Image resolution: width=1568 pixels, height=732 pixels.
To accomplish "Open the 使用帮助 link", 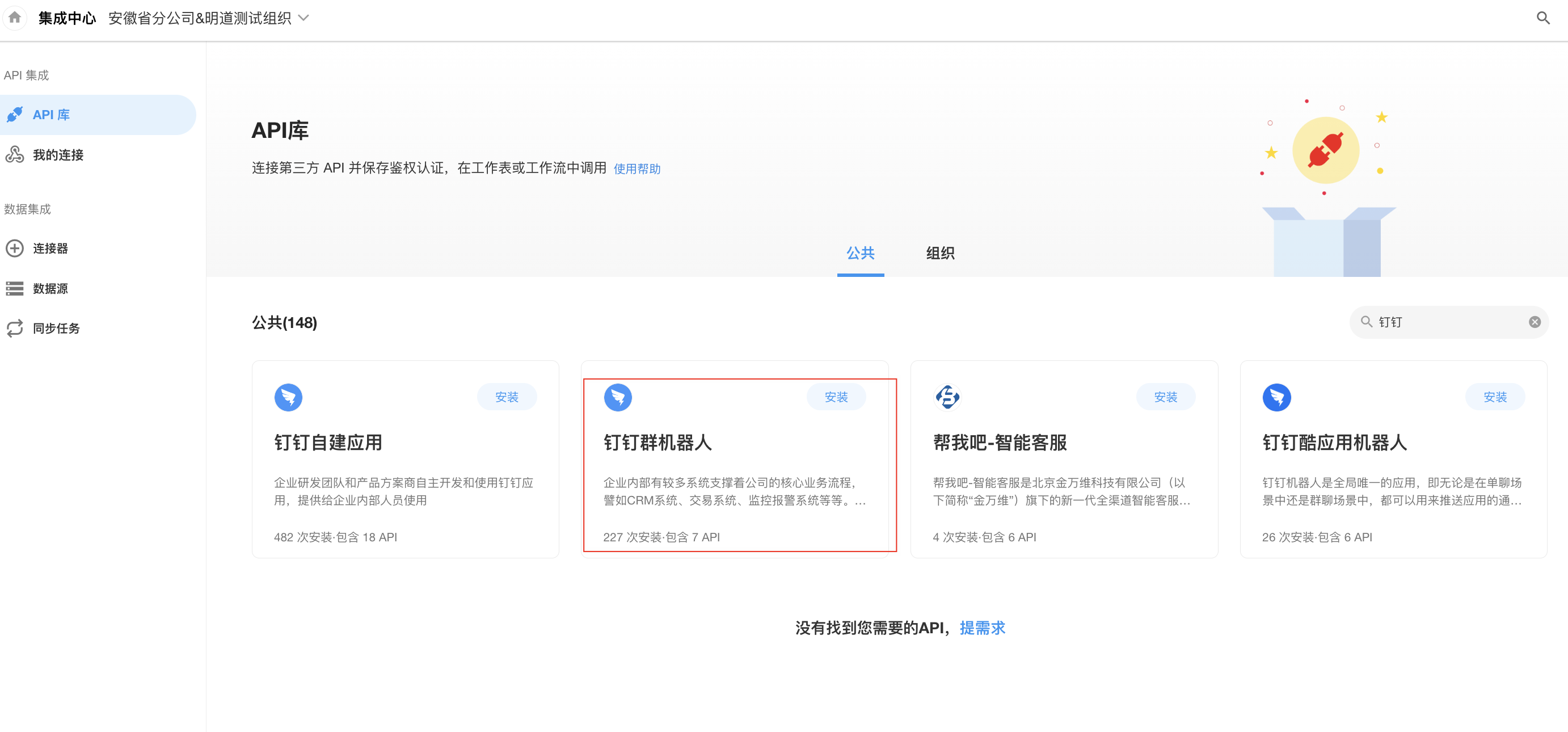I will pos(637,169).
